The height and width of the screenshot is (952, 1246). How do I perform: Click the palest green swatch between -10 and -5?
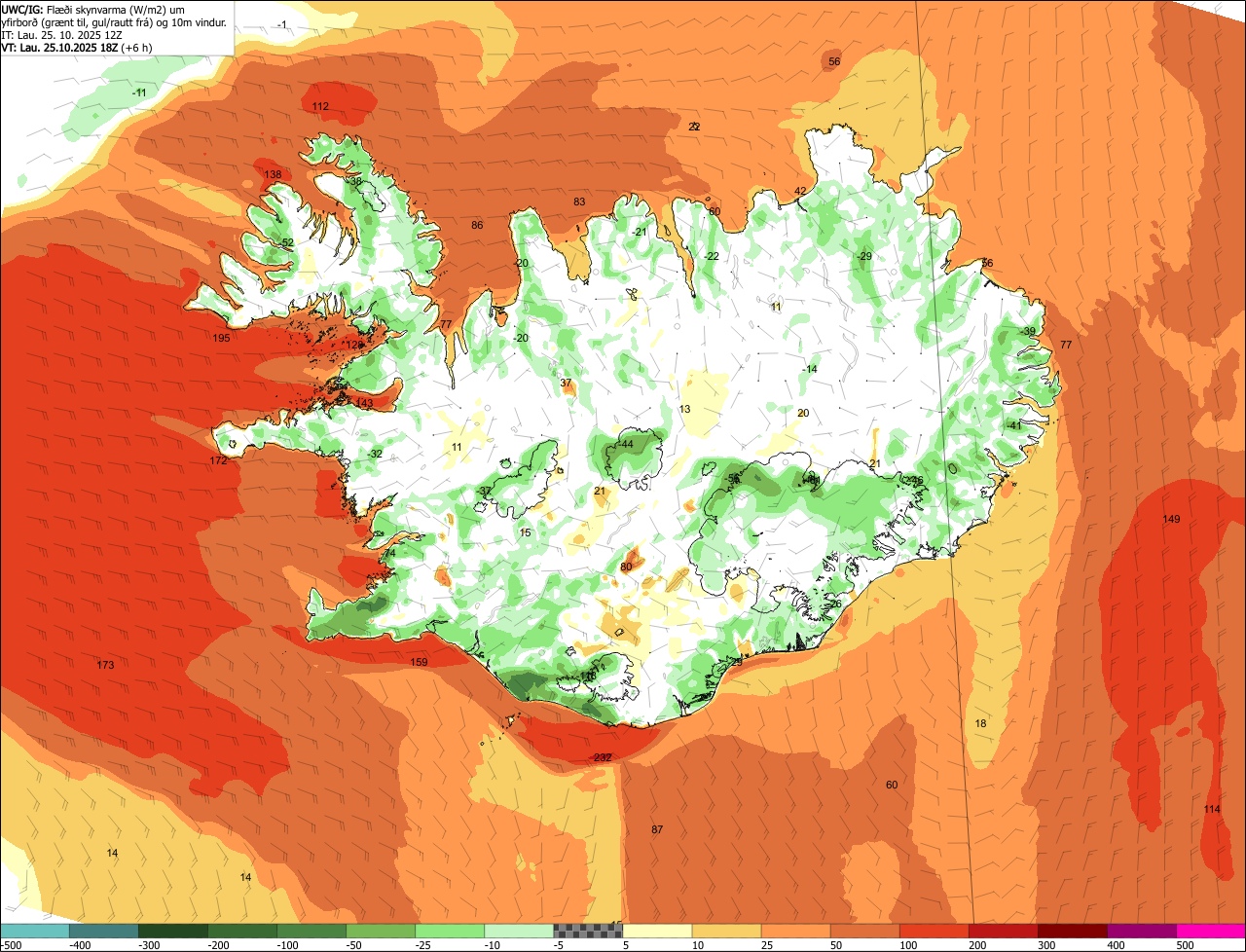519,932
